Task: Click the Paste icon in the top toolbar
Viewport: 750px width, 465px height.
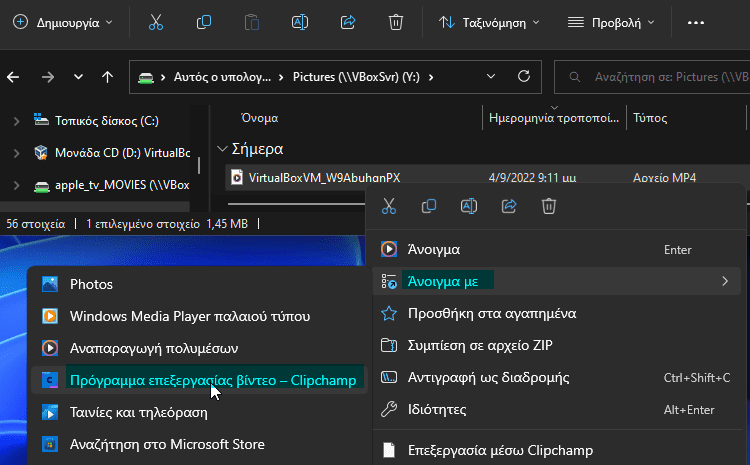Action: pos(252,22)
